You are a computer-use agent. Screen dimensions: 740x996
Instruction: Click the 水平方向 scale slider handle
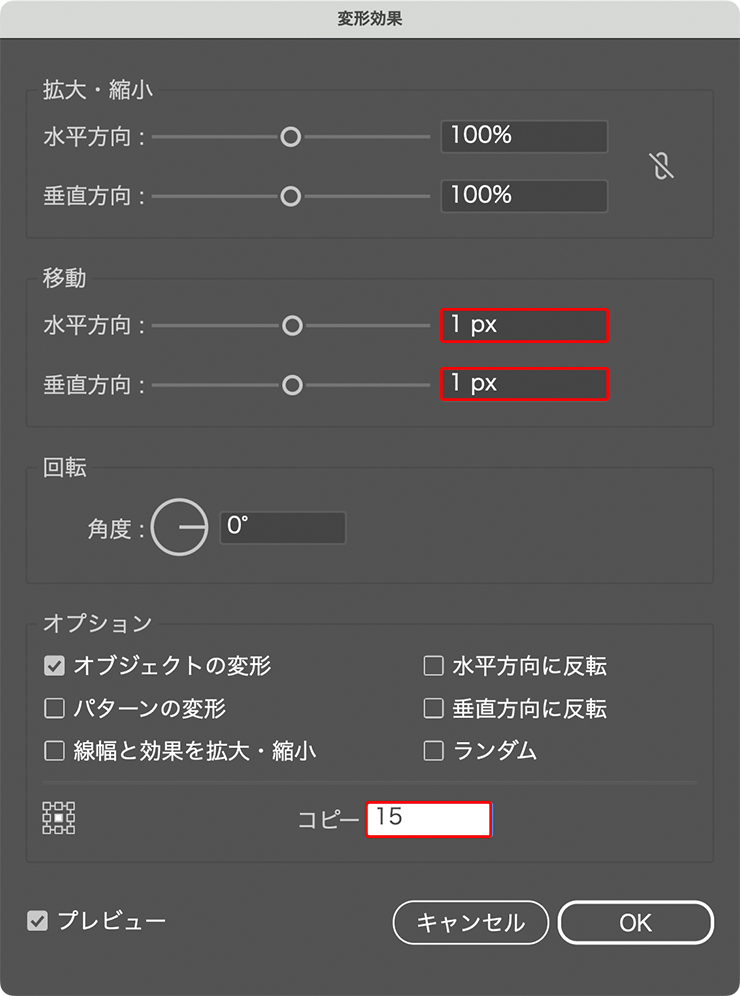point(291,137)
